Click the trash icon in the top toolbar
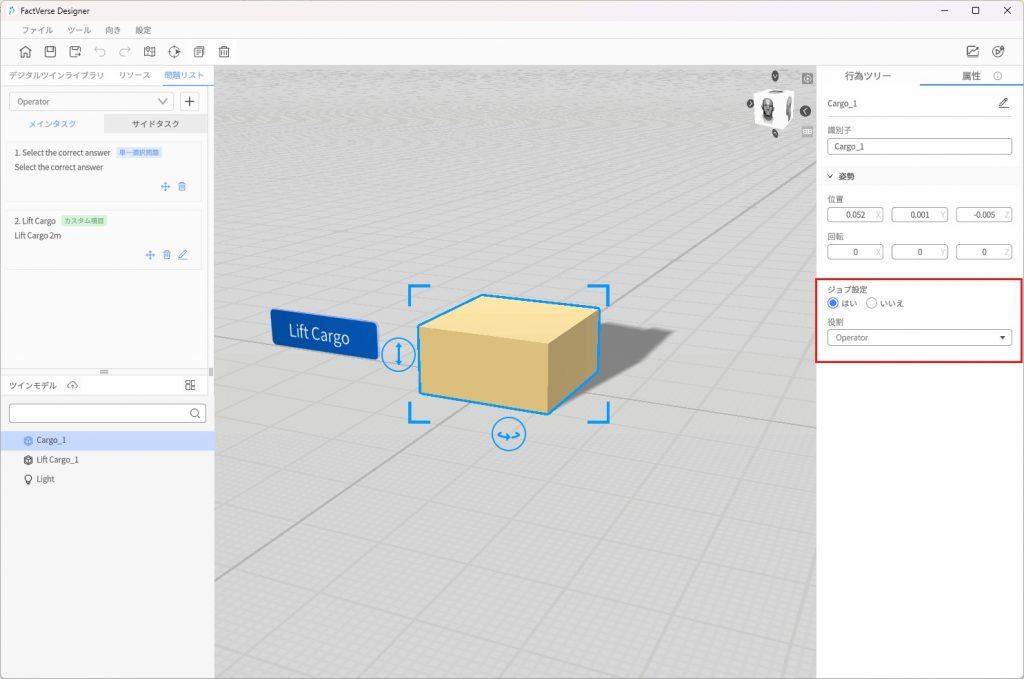 click(x=224, y=52)
